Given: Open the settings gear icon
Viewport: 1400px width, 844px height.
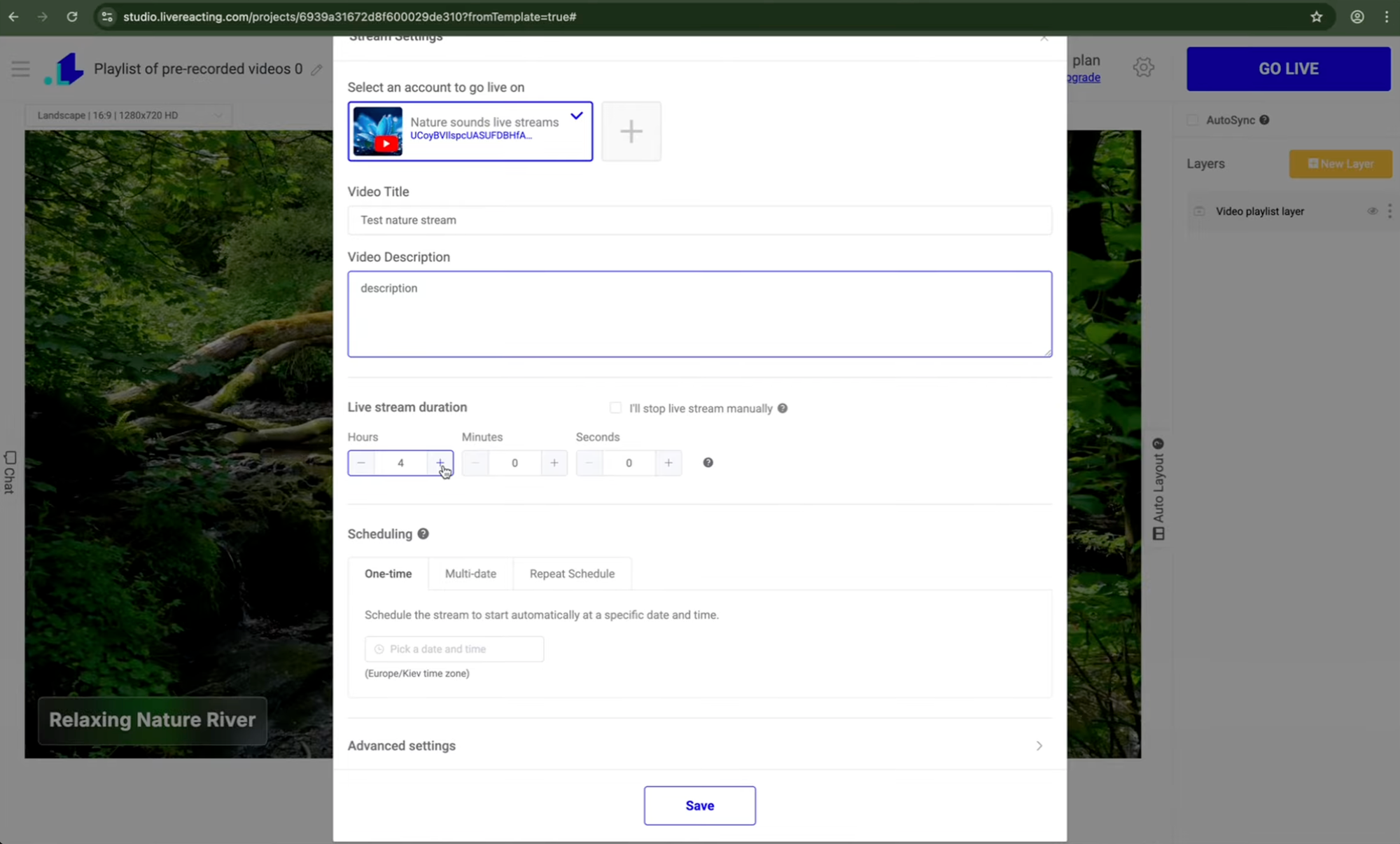Looking at the screenshot, I should (x=1143, y=68).
